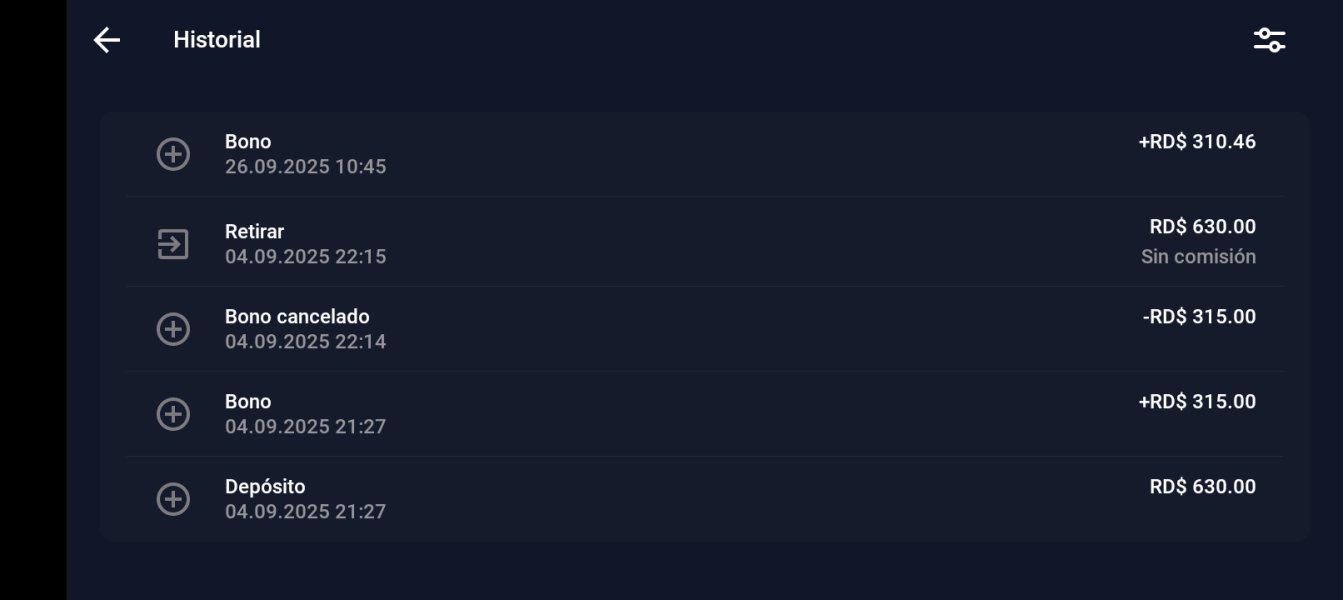Open the history filter settings icon
1343x600 pixels.
[x=1269, y=40]
